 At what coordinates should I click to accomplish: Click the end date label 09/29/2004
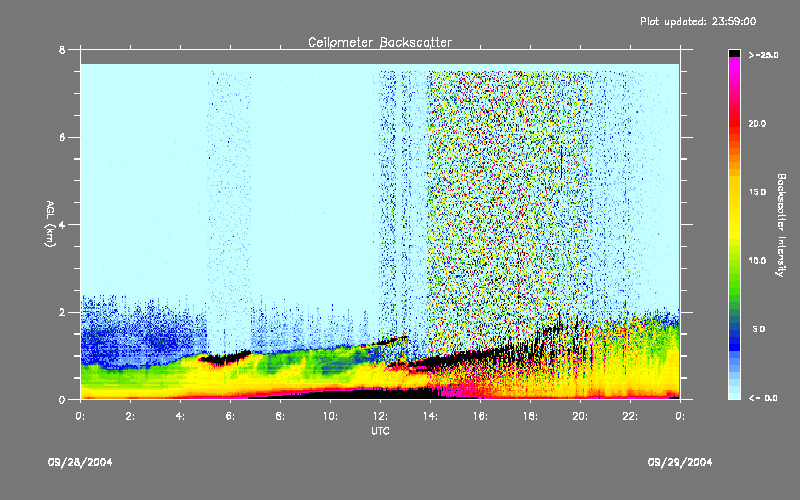pyautogui.click(x=680, y=462)
